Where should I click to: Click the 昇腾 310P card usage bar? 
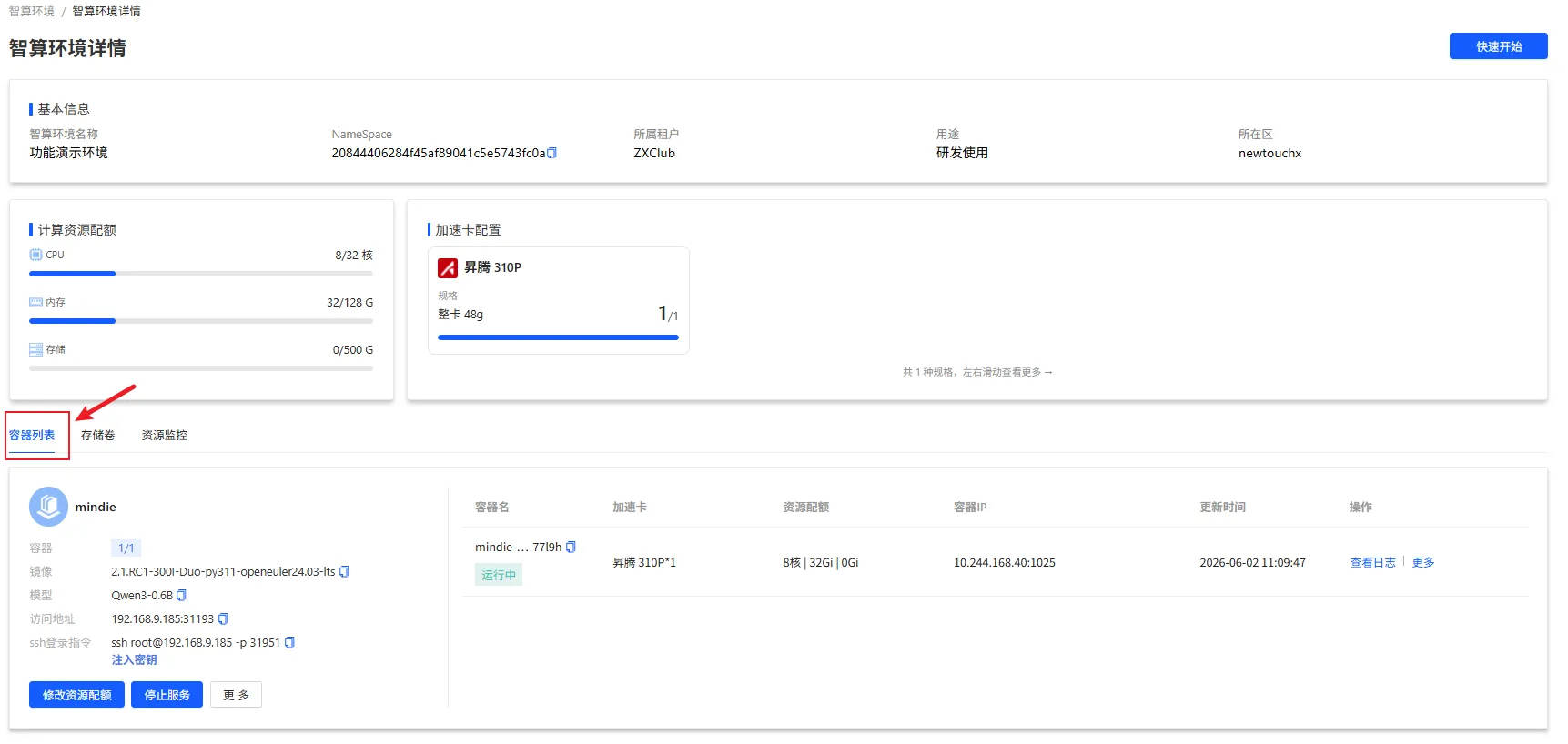[x=558, y=337]
